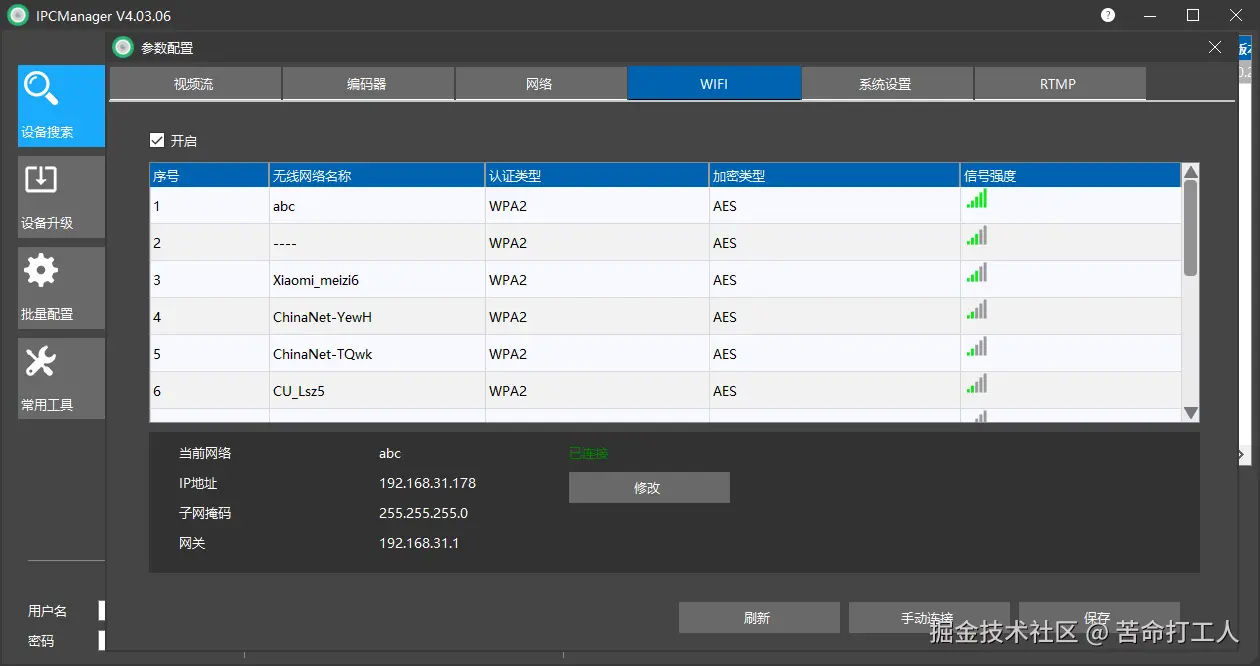Click the 修改 modify button
The height and width of the screenshot is (666, 1260).
coord(649,488)
